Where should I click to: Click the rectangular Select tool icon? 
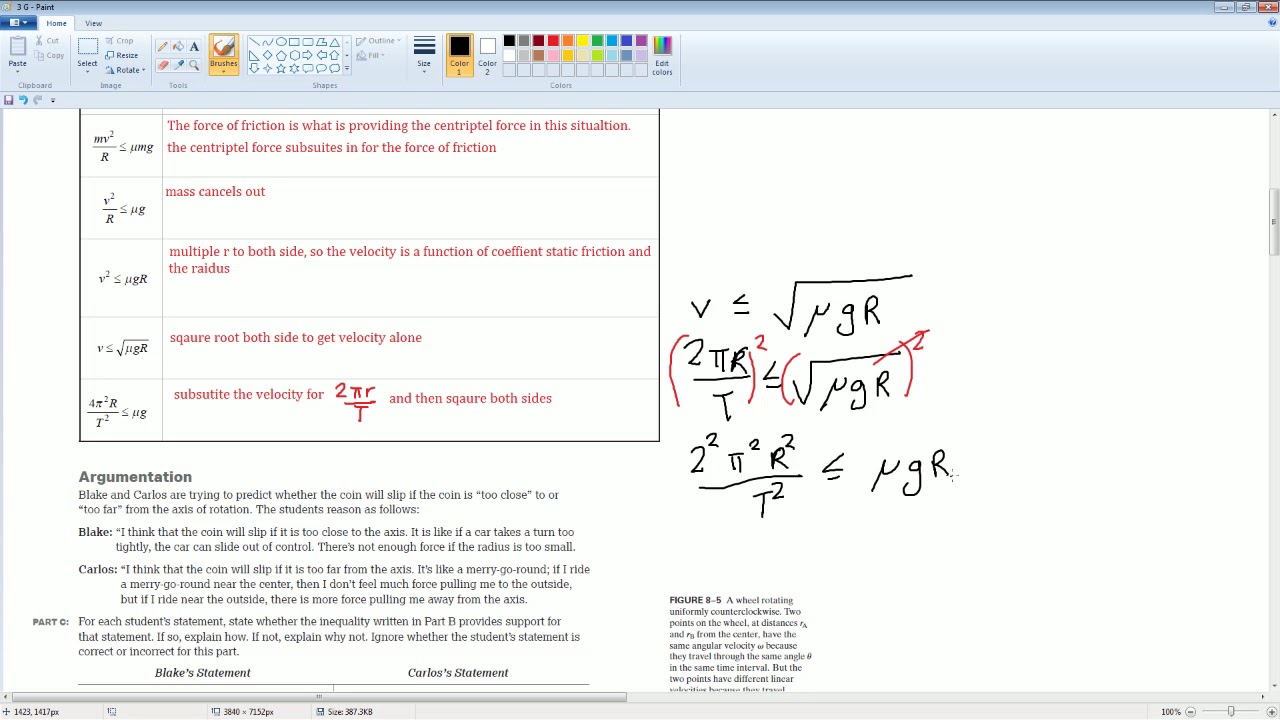(87, 47)
